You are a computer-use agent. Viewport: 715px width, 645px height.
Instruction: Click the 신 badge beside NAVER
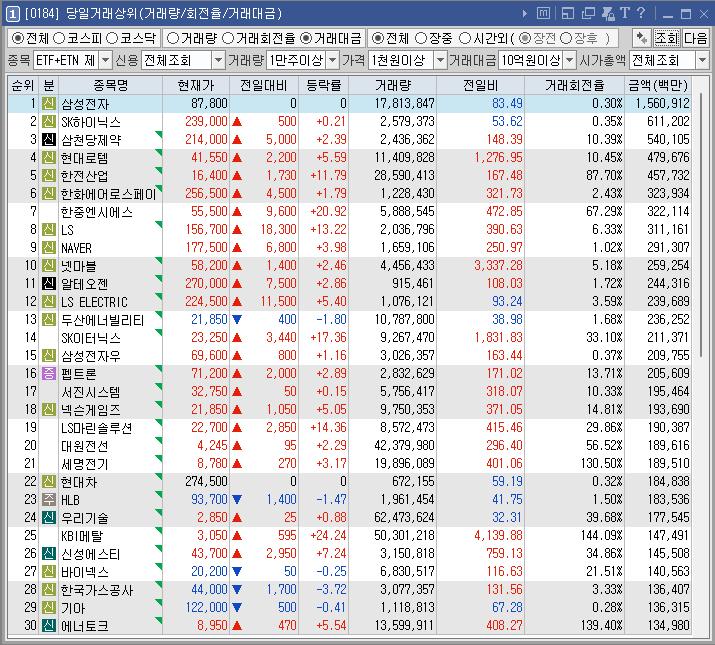click(x=49, y=248)
